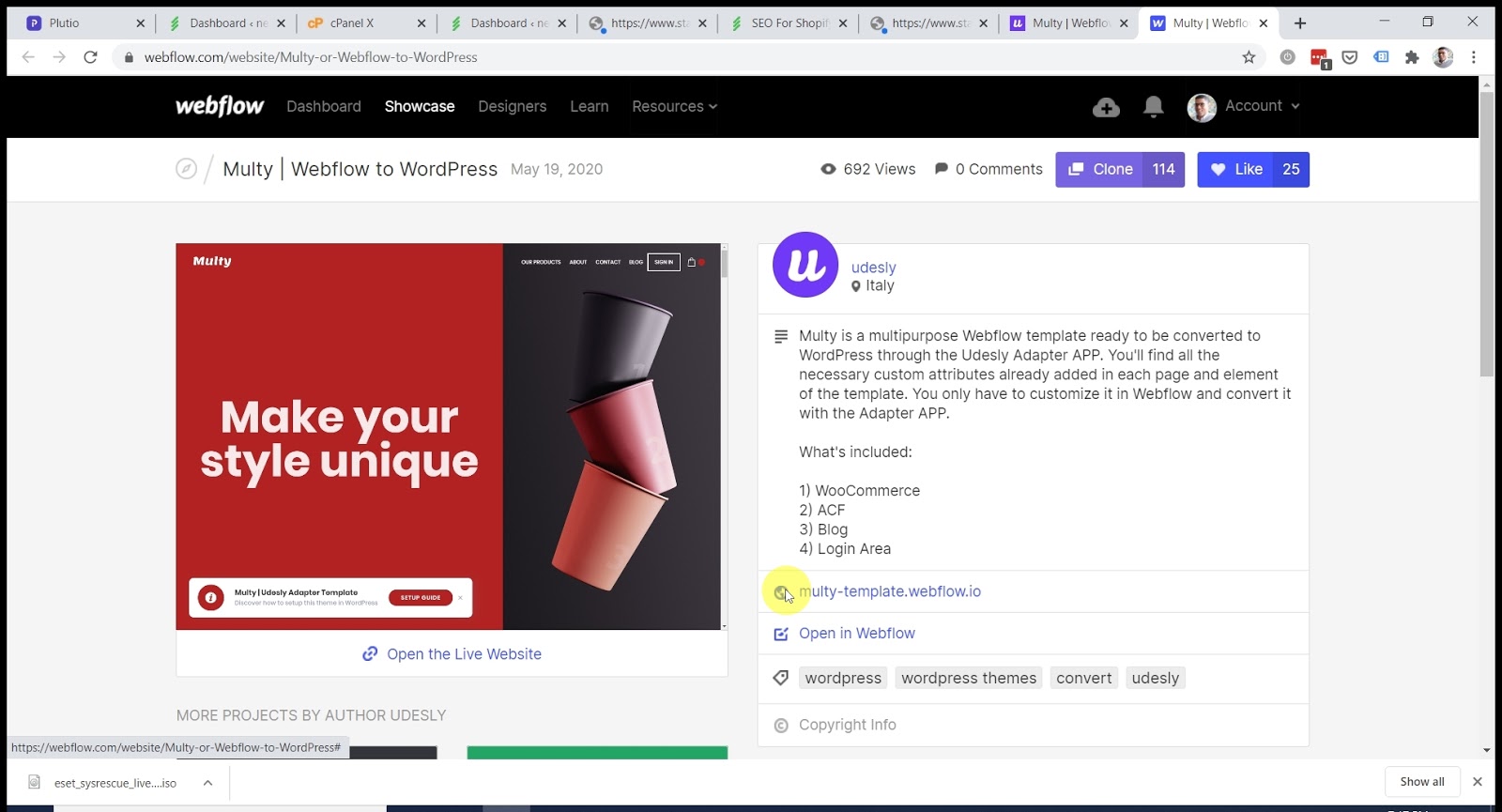Visit the udesly author profile link
The height and width of the screenshot is (812, 1502).
pos(873,268)
